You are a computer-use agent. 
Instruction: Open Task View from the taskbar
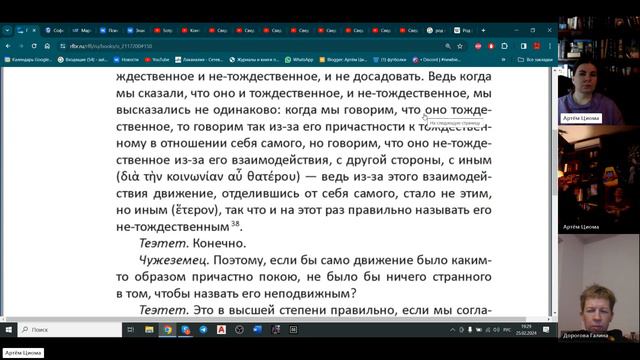click(131, 330)
